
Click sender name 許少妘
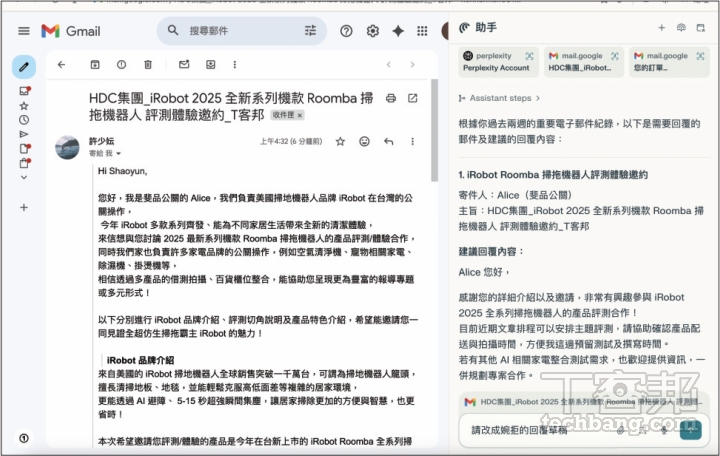click(x=101, y=141)
